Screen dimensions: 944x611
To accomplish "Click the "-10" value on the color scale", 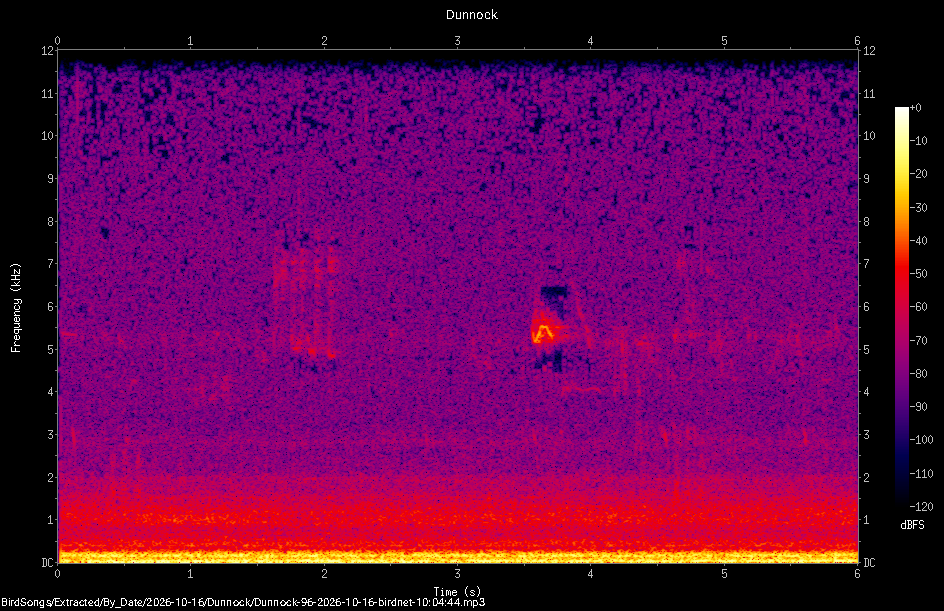I will [x=919, y=141].
